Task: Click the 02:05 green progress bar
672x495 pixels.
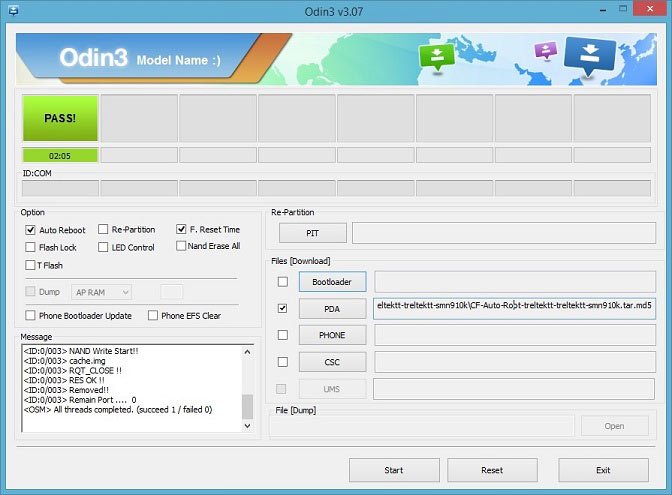Action: pos(60,156)
